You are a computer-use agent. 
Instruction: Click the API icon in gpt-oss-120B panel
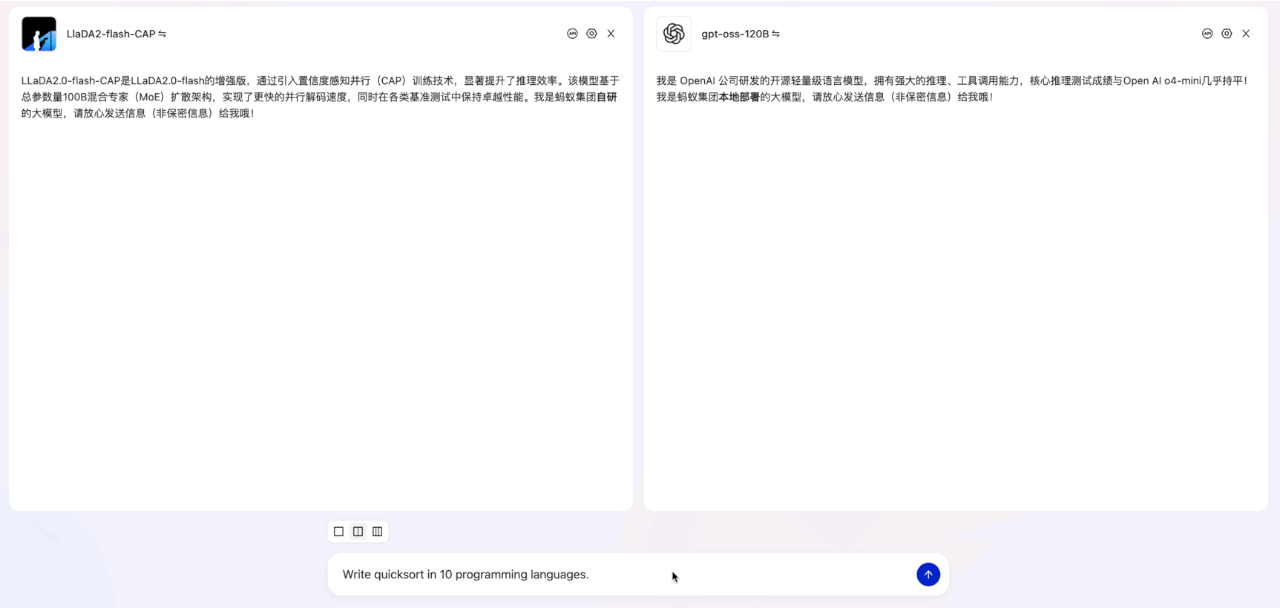(x=1207, y=33)
